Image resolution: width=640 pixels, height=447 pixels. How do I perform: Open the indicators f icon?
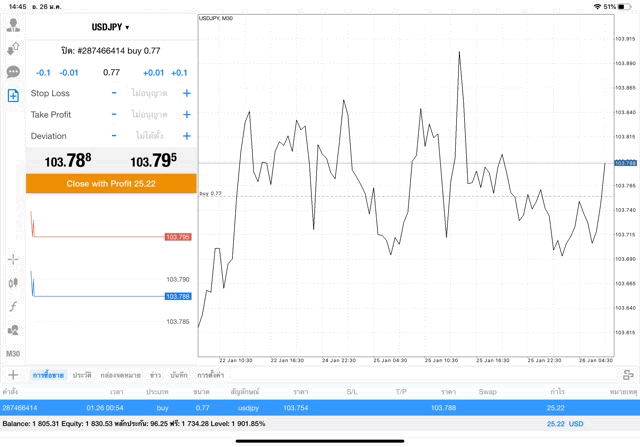[x=13, y=306]
